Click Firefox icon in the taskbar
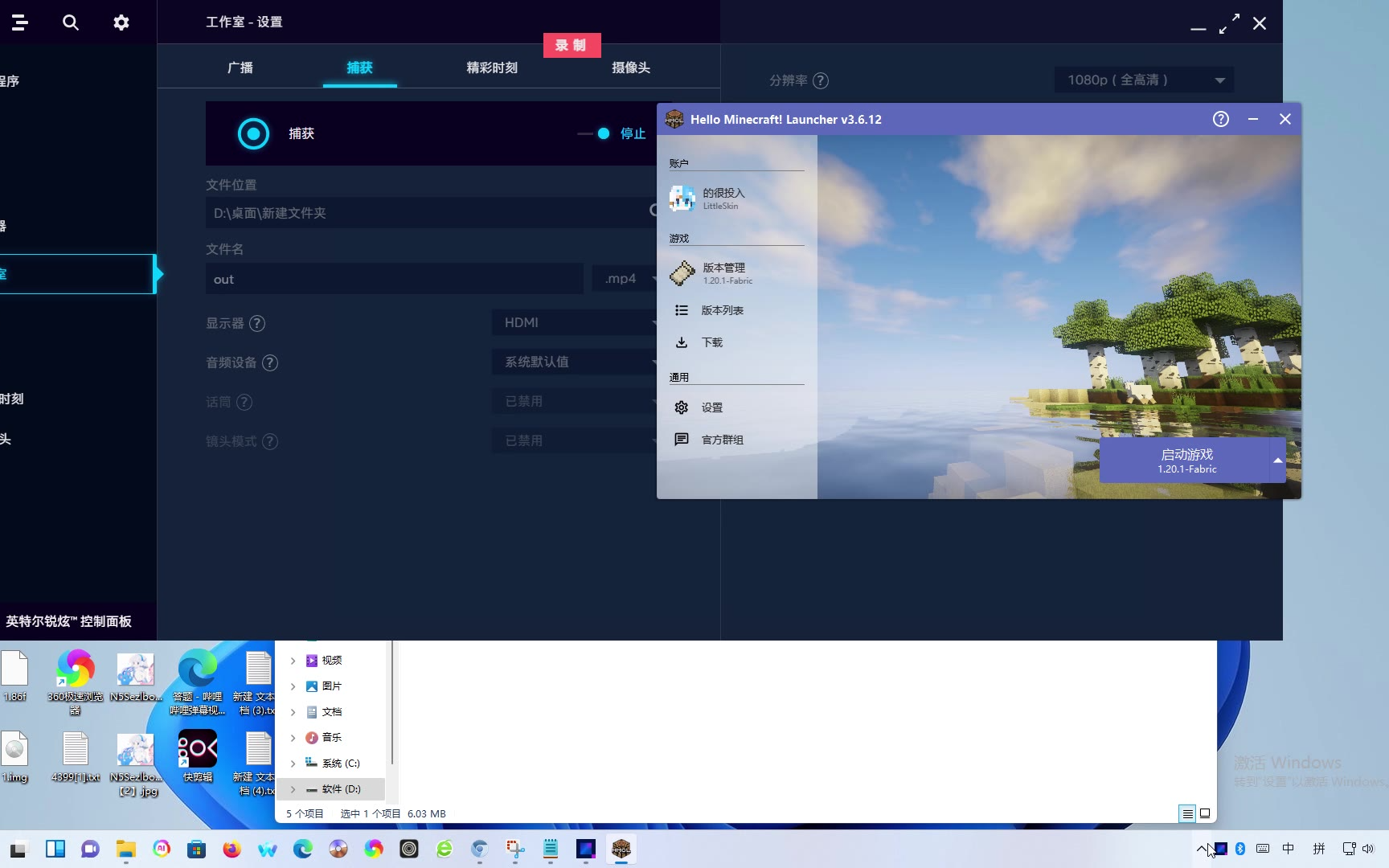Viewport: 1389px width, 868px height. [x=232, y=849]
